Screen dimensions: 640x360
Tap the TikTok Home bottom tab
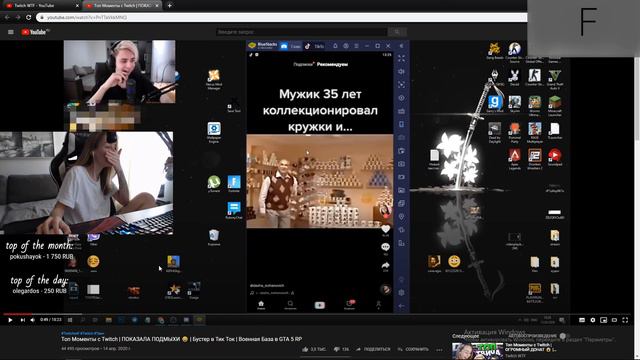(261, 305)
